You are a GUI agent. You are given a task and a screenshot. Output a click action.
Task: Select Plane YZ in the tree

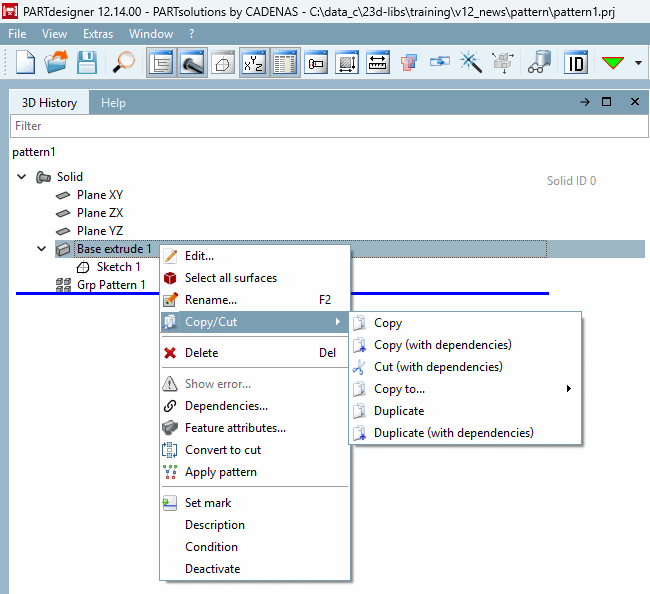point(100,231)
